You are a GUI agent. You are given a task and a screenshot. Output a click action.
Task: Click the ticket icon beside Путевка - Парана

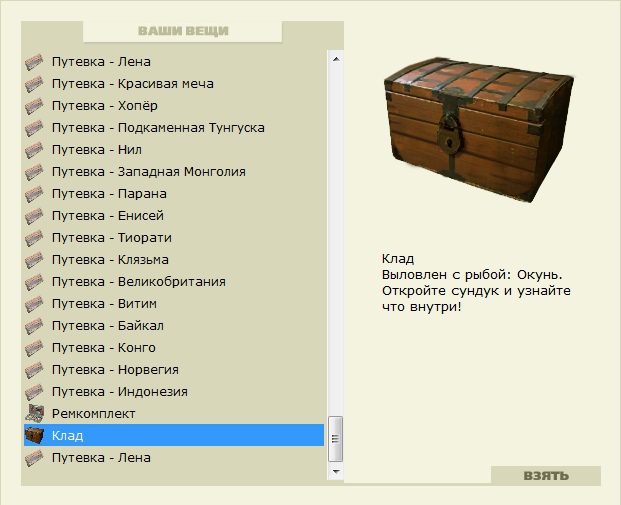click(34, 194)
